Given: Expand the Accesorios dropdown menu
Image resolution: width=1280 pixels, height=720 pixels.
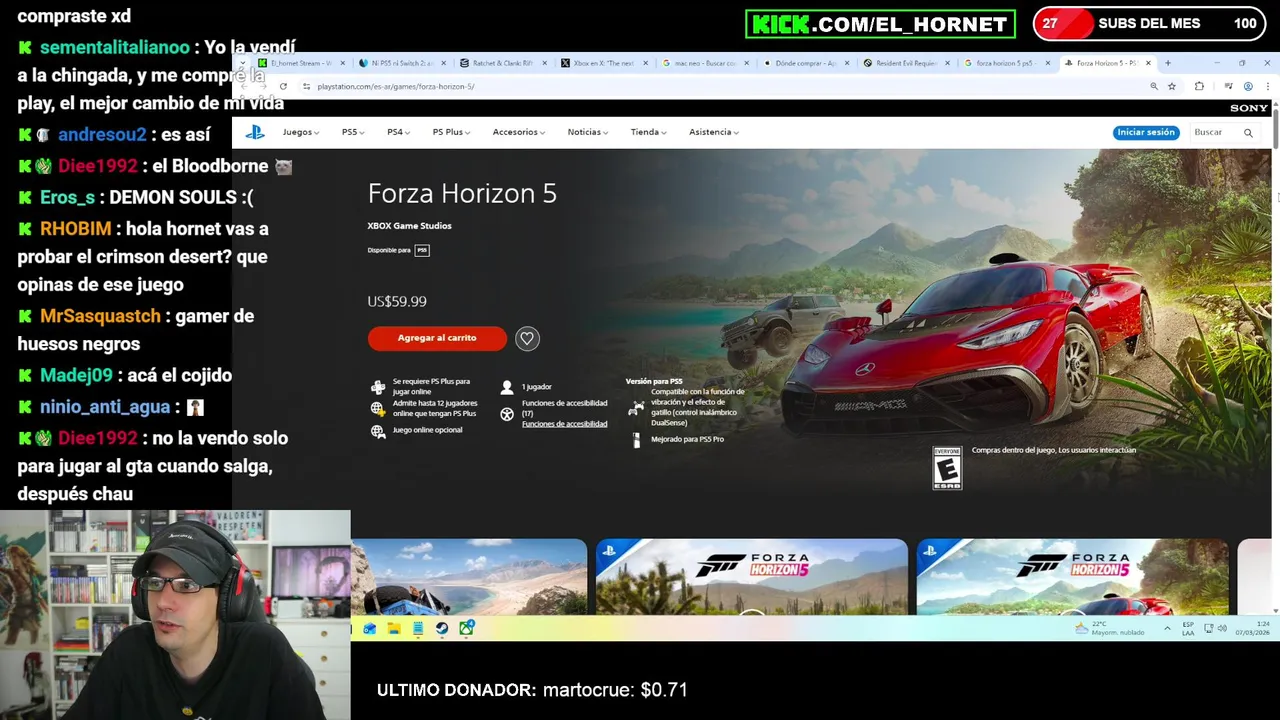Looking at the screenshot, I should coord(518,132).
